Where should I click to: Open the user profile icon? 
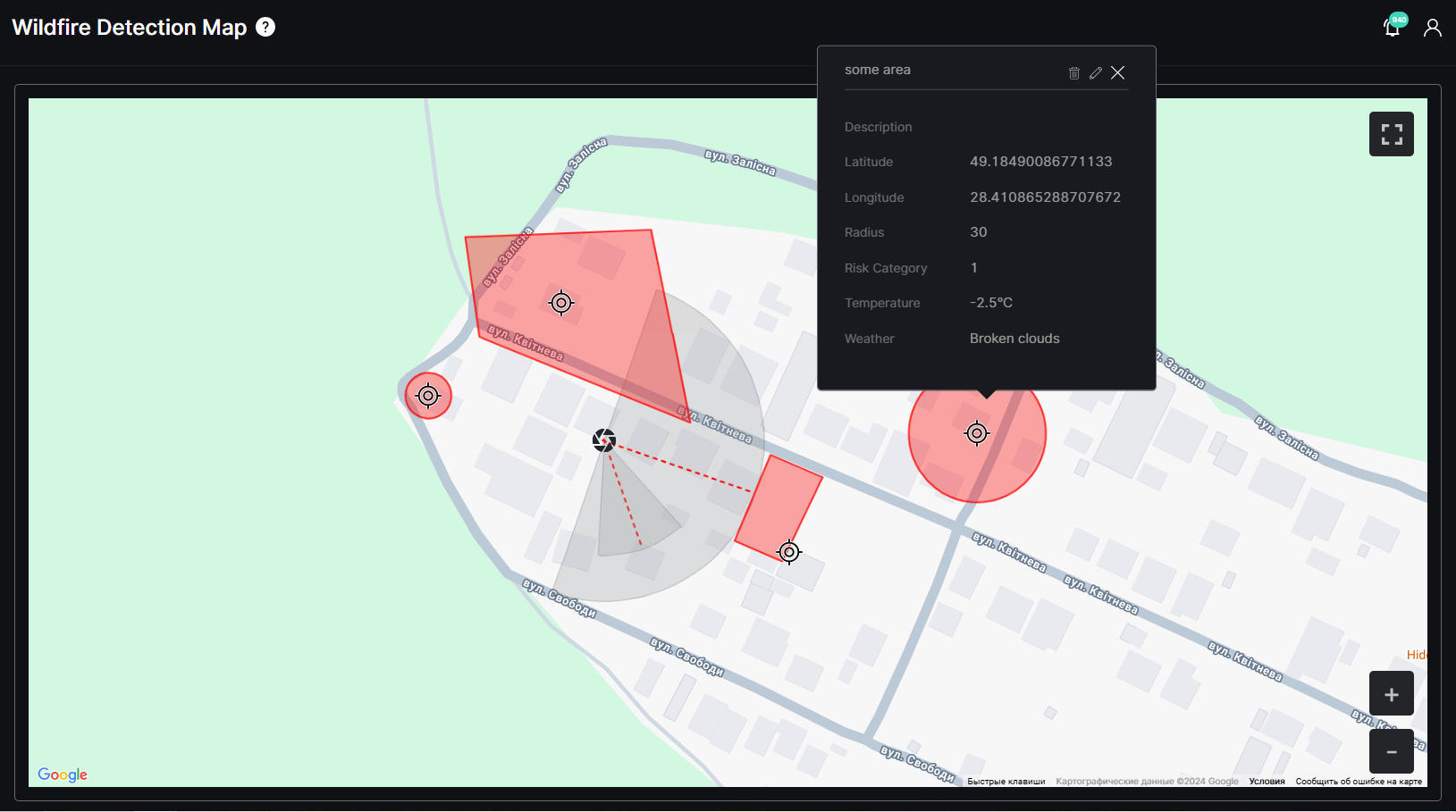click(1433, 28)
